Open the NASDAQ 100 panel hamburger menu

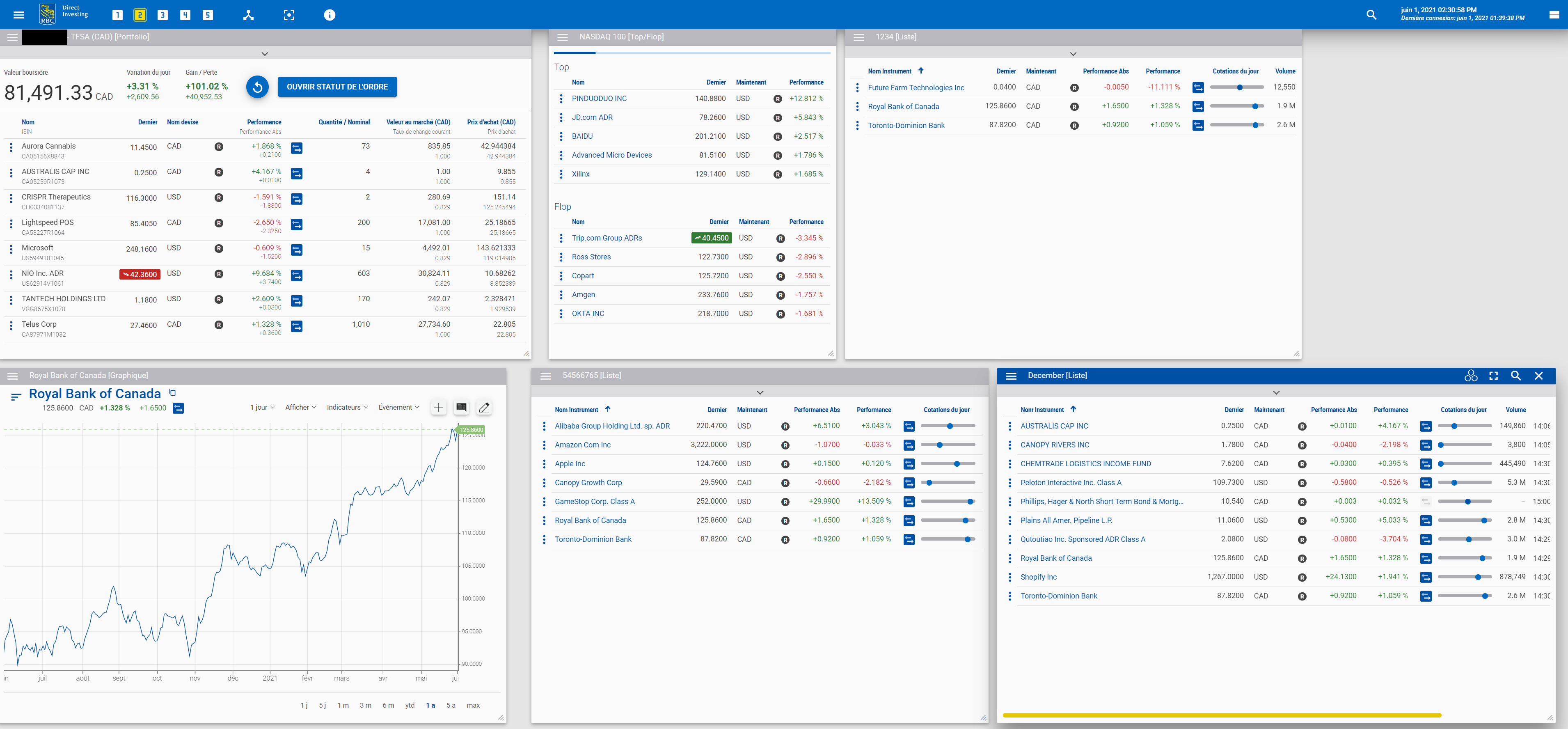click(x=563, y=37)
